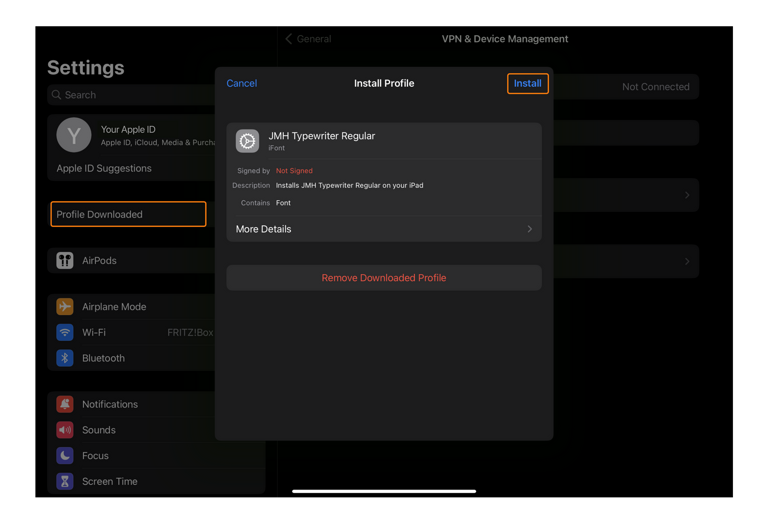
Task: Click the Sounds speaker icon
Action: (x=65, y=430)
